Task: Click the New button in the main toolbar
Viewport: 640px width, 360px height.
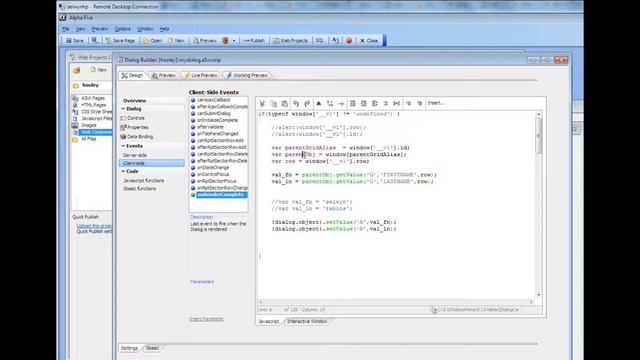Action: click(176, 40)
